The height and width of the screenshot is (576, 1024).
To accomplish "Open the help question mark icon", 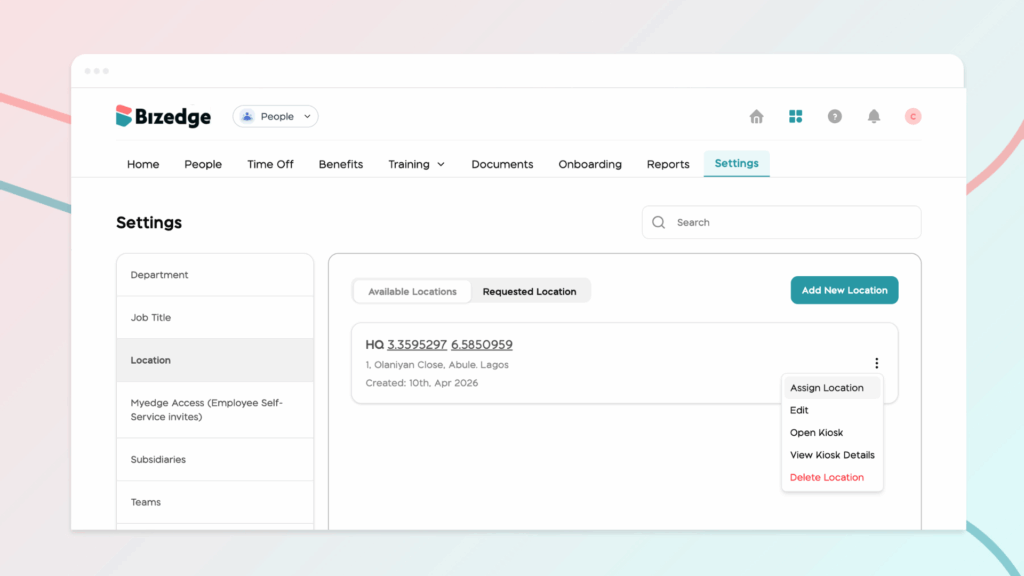I will [835, 116].
